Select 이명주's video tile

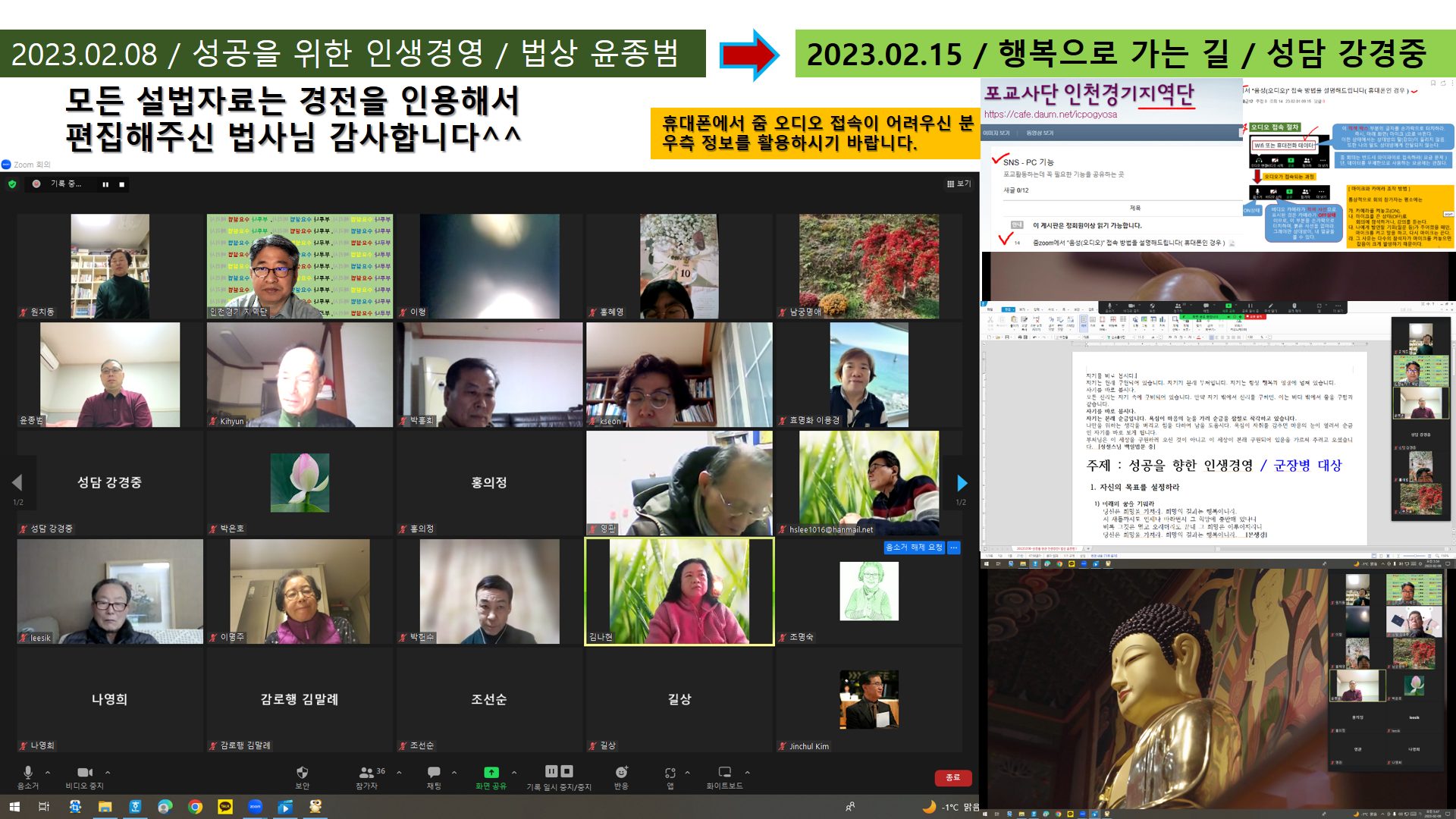[x=300, y=591]
